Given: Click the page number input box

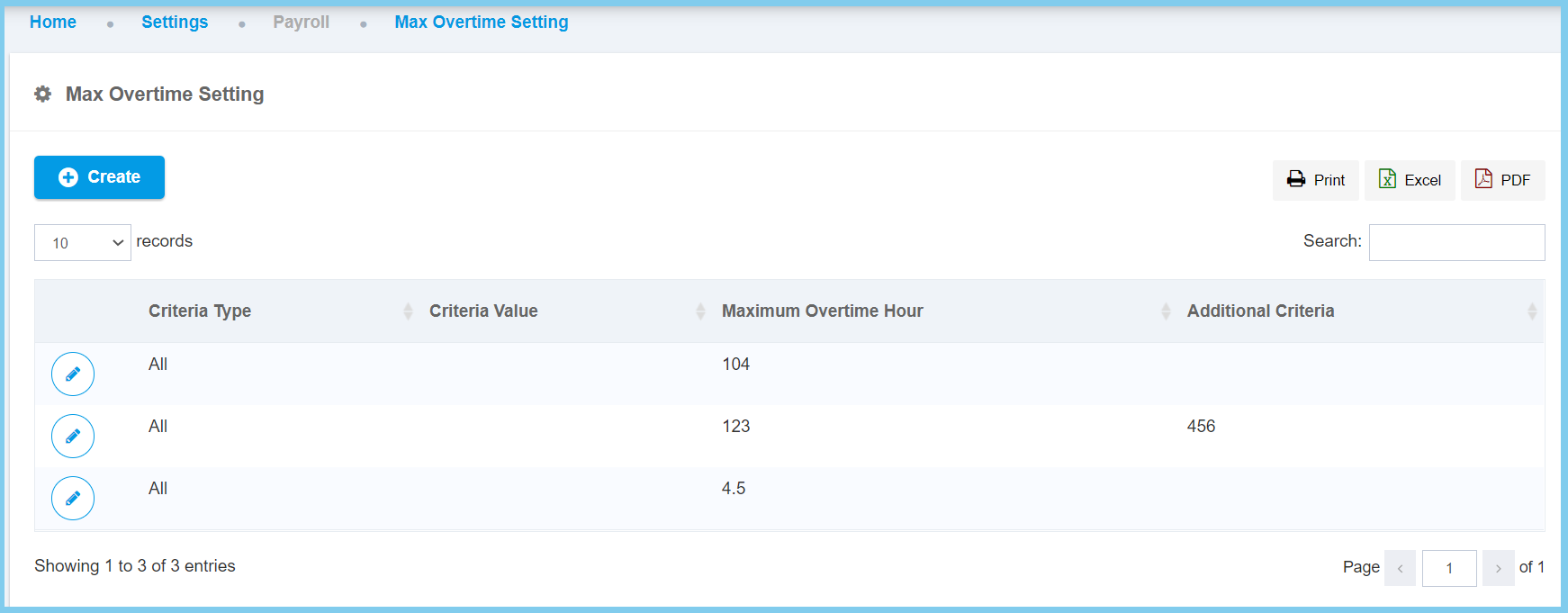Looking at the screenshot, I should tap(1449, 568).
